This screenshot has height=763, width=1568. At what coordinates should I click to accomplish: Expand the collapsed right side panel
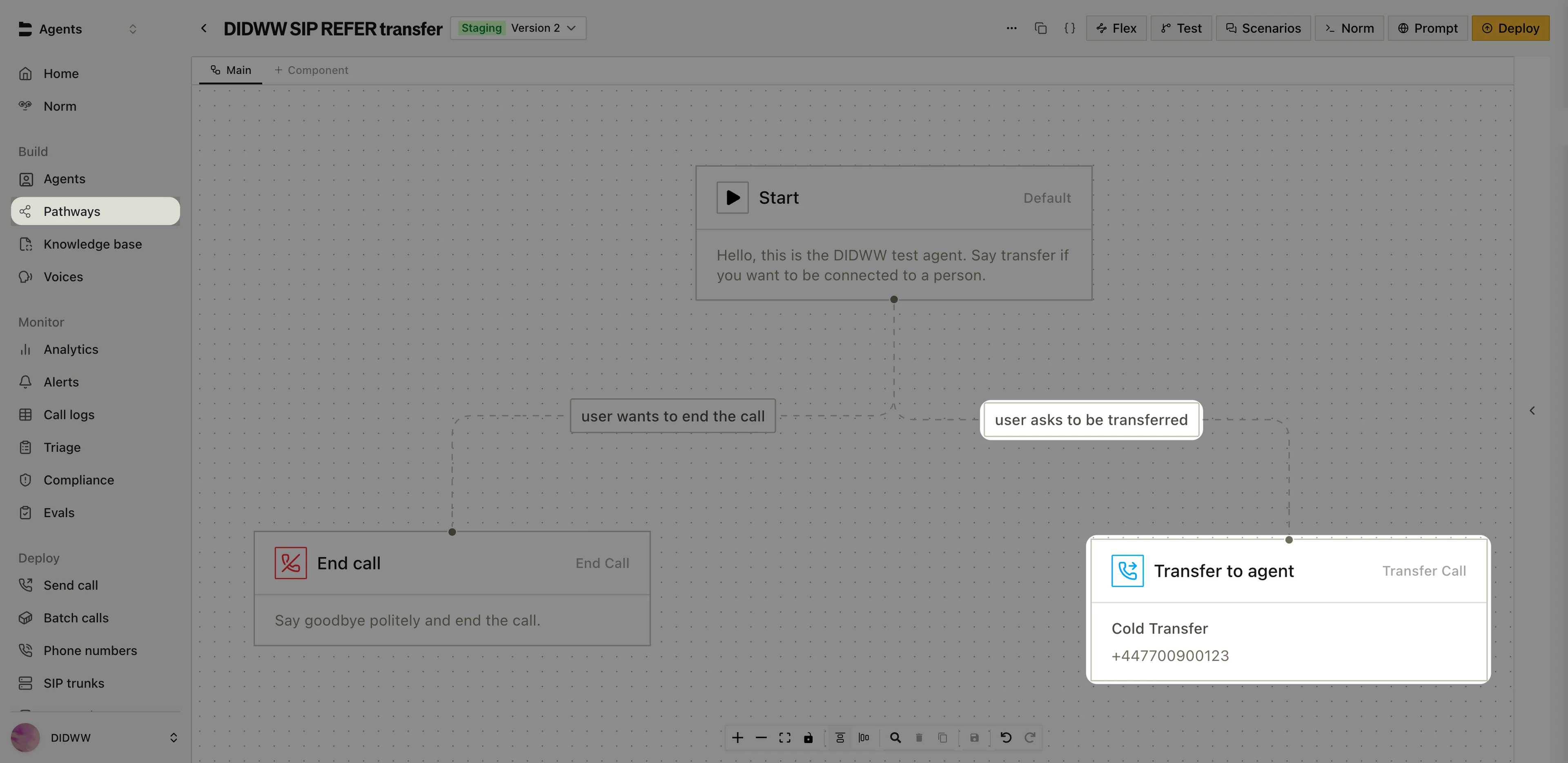(1532, 411)
